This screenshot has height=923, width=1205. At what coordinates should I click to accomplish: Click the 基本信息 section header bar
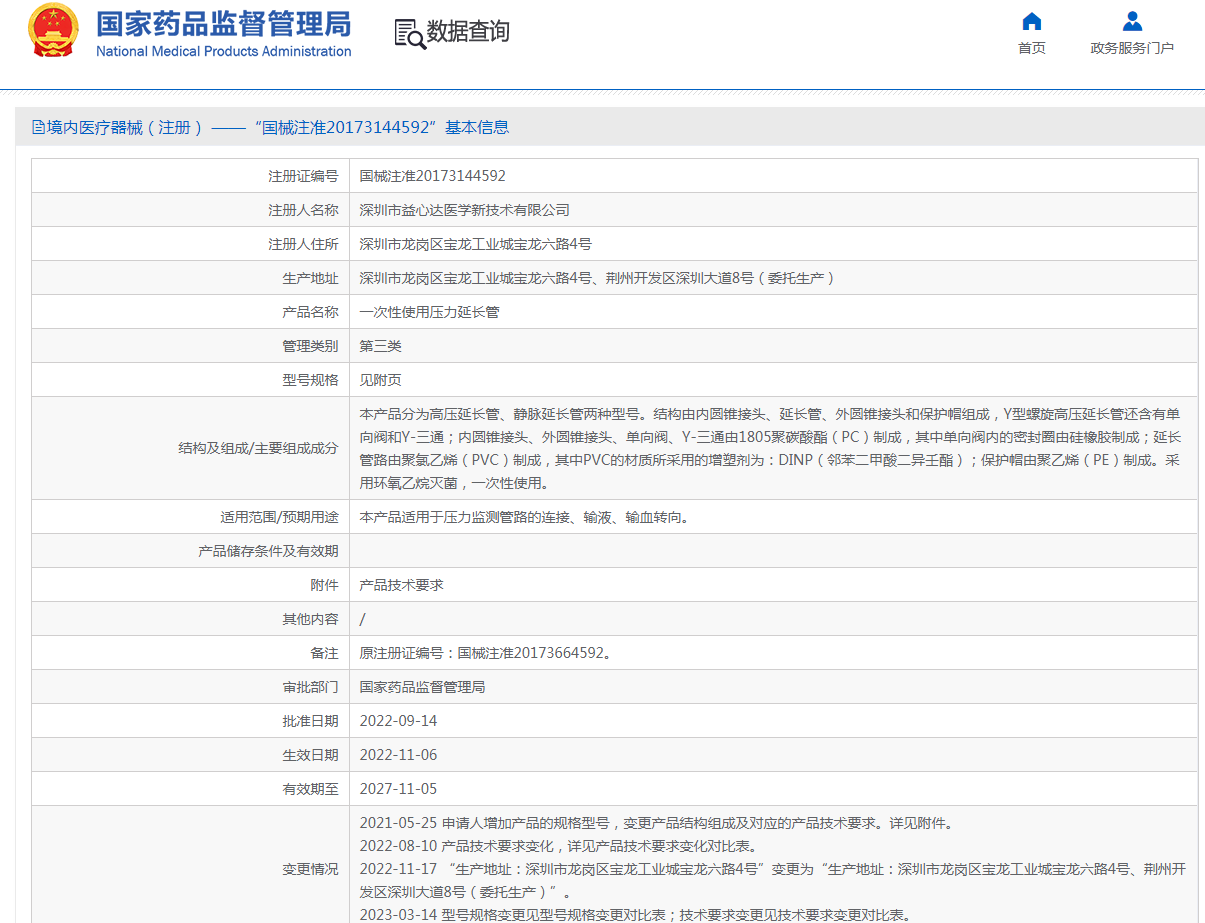pyautogui.click(x=608, y=127)
